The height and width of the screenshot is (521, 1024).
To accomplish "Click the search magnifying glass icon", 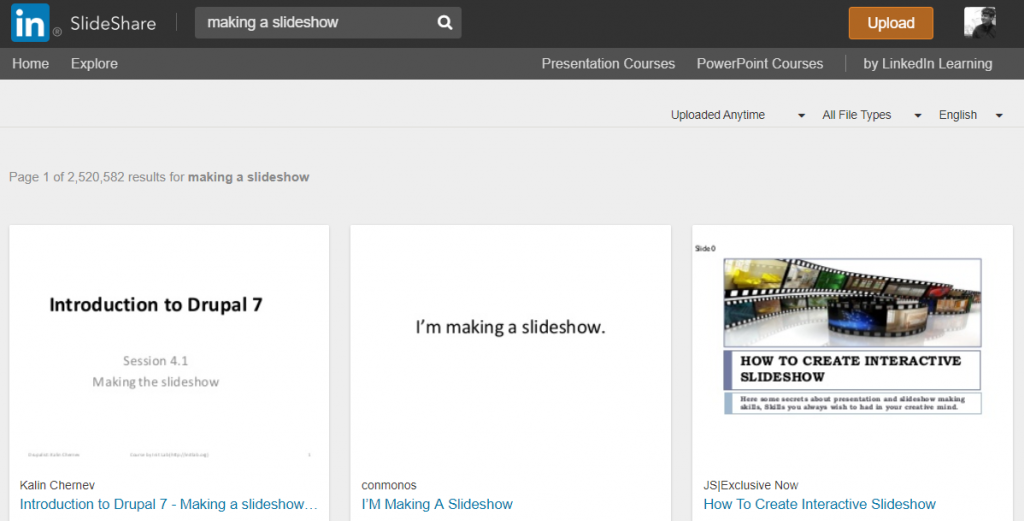I will [x=445, y=23].
